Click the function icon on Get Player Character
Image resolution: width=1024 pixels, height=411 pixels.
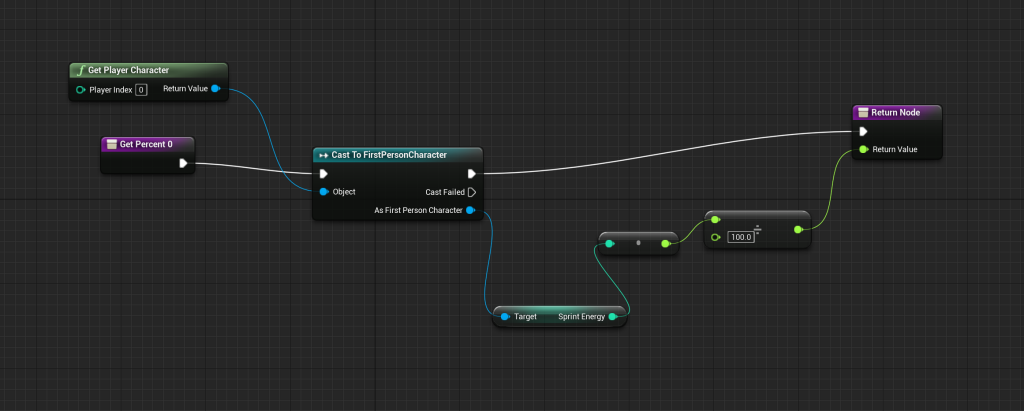point(80,71)
